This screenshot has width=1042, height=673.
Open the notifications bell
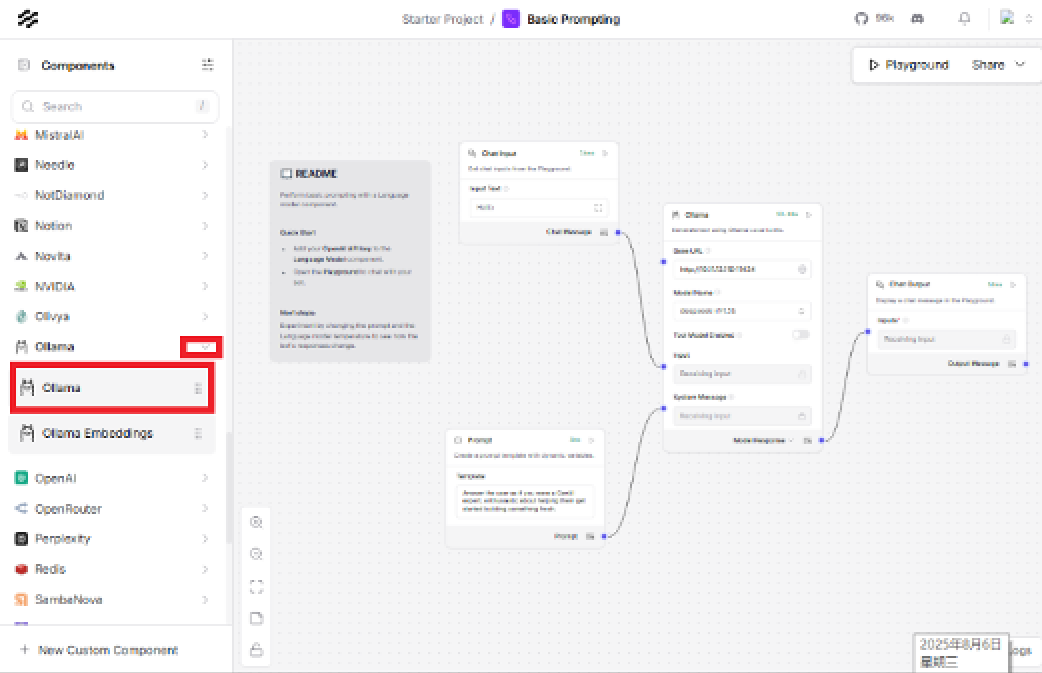[964, 19]
